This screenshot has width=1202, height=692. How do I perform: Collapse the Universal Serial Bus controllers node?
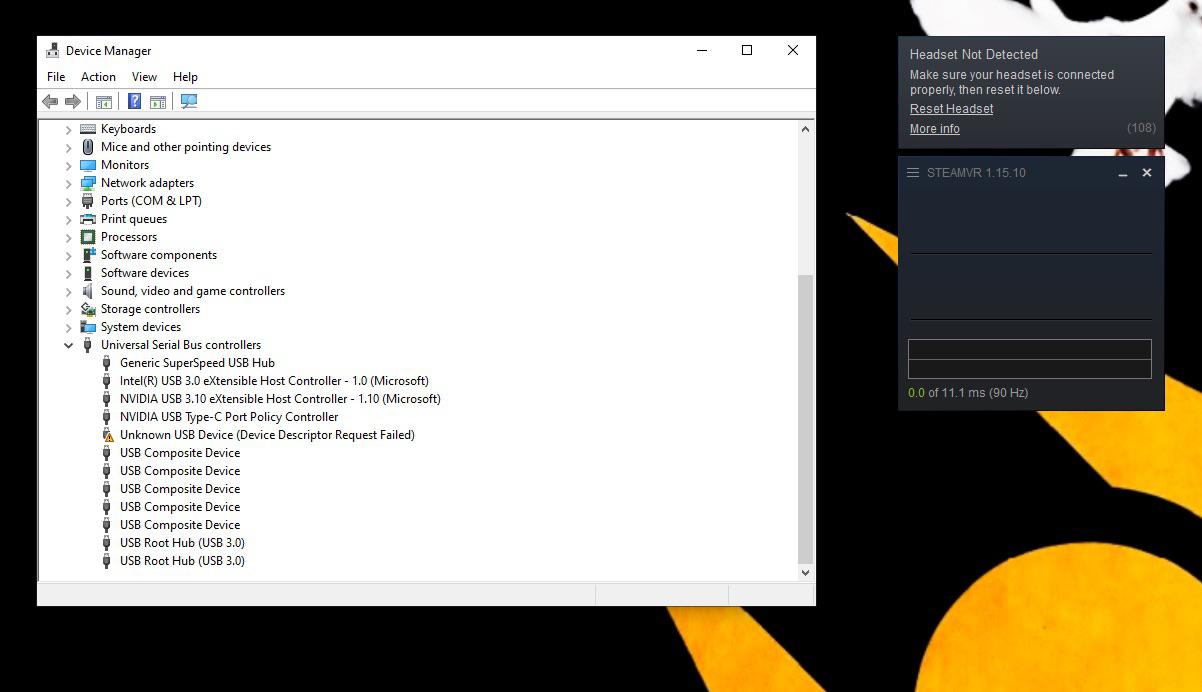68,344
